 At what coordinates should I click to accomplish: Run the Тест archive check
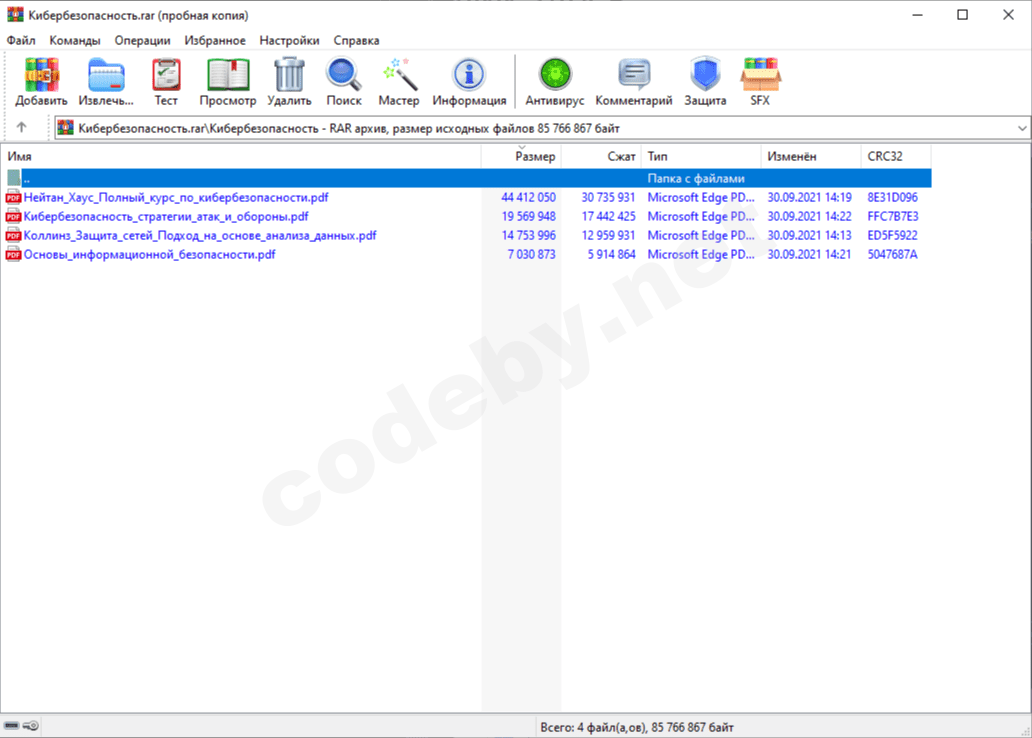(x=166, y=82)
